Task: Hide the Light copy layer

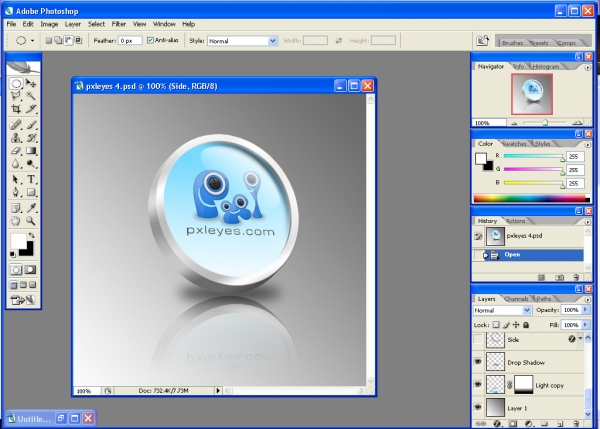Action: 478,384
